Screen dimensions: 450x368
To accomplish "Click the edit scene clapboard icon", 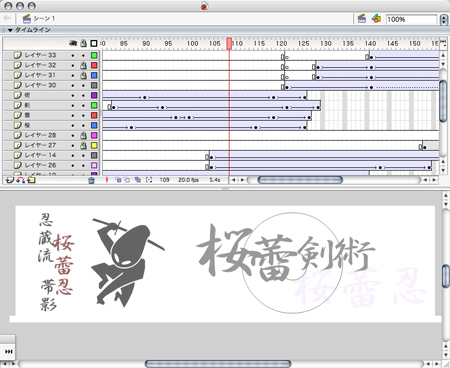I will pyautogui.click(x=362, y=19).
